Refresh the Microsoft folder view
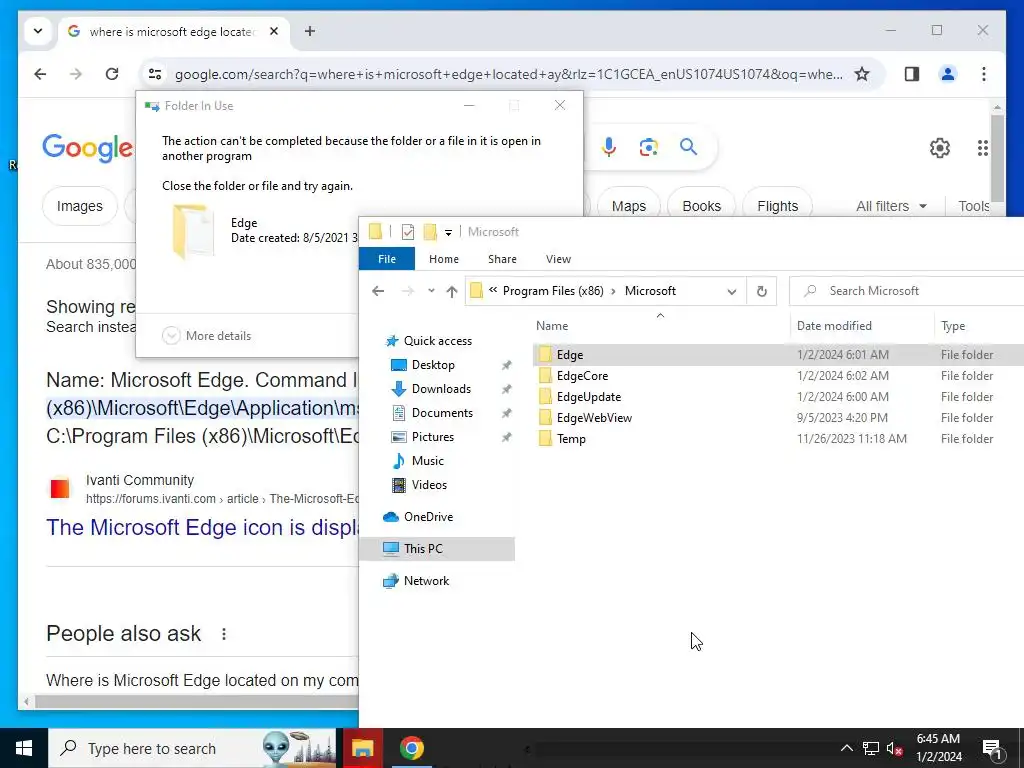1024x768 pixels. [761, 291]
